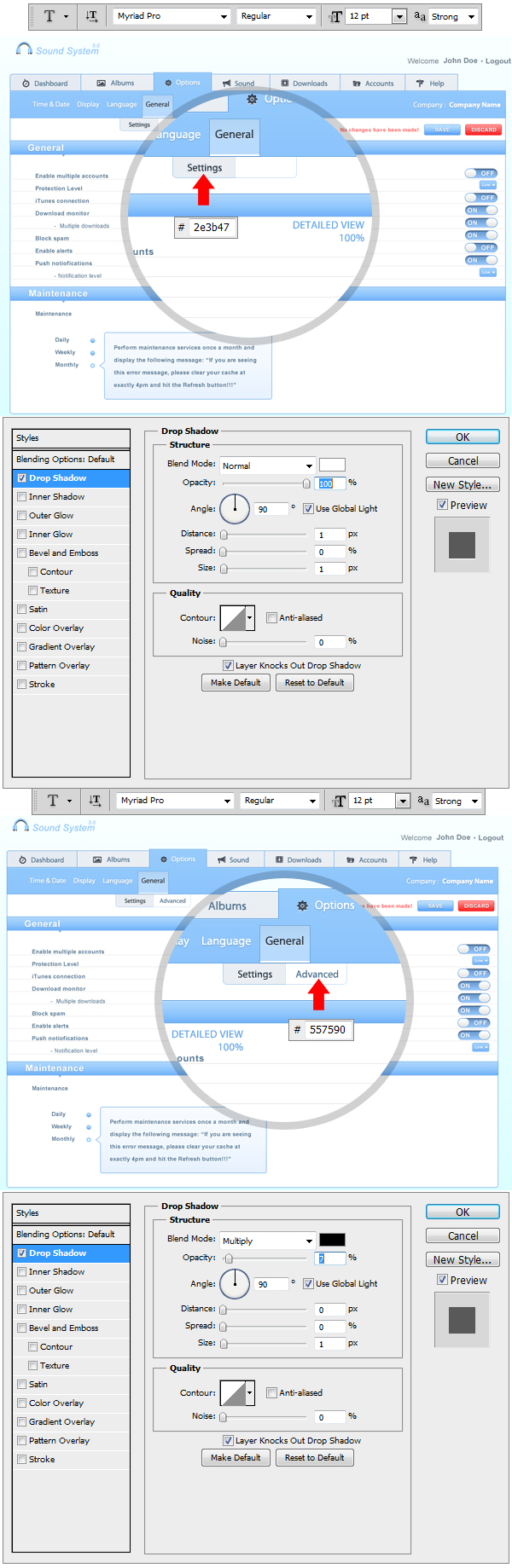Enable Anti-aliased in the Normal blend mode dialog
The width and height of the screenshot is (512, 1568).
coord(271,617)
